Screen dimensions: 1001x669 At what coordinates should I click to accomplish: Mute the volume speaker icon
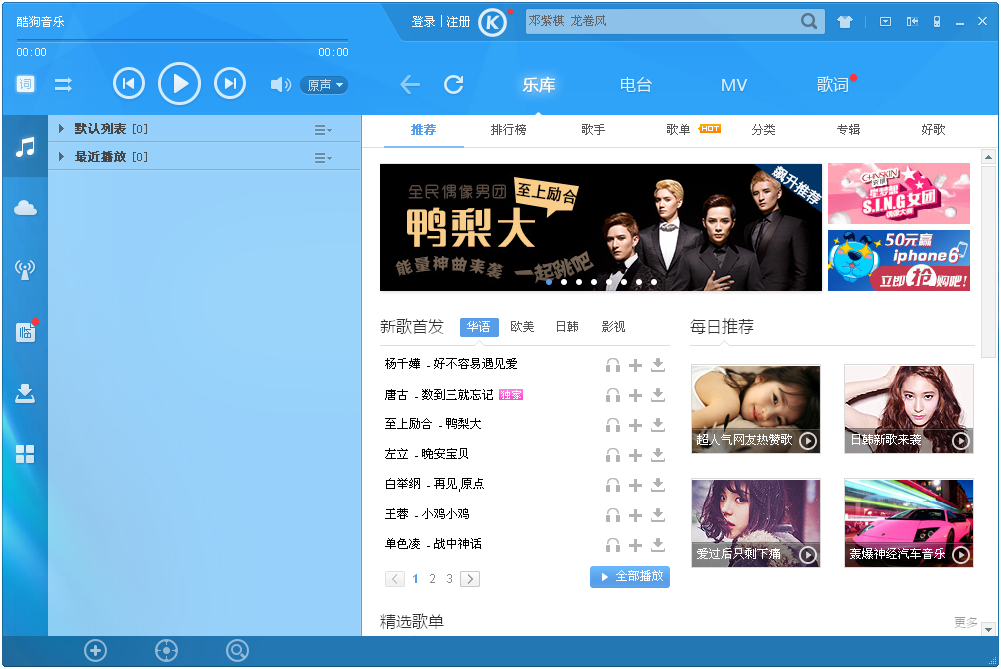pyautogui.click(x=280, y=85)
